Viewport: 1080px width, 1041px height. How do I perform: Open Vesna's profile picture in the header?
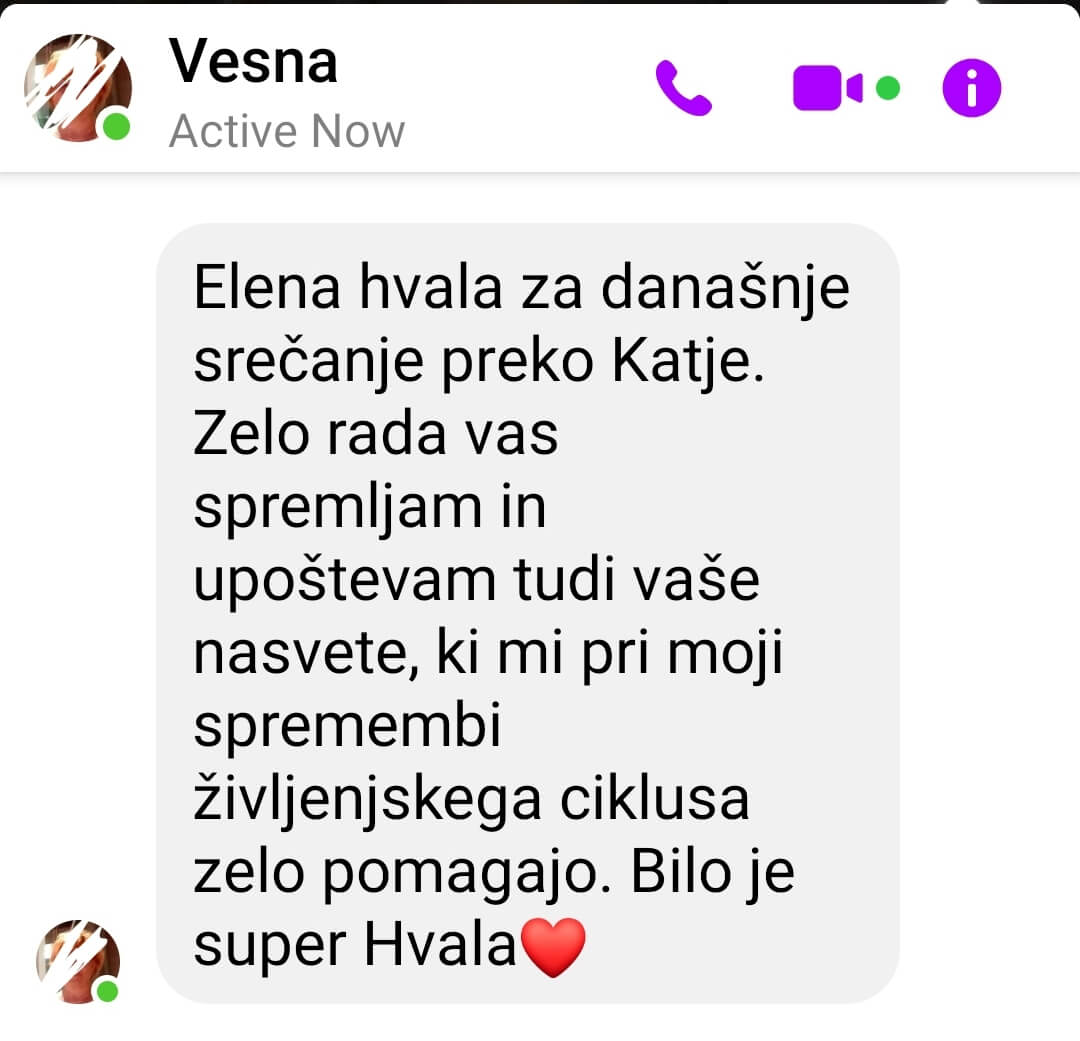pyautogui.click(x=77, y=88)
